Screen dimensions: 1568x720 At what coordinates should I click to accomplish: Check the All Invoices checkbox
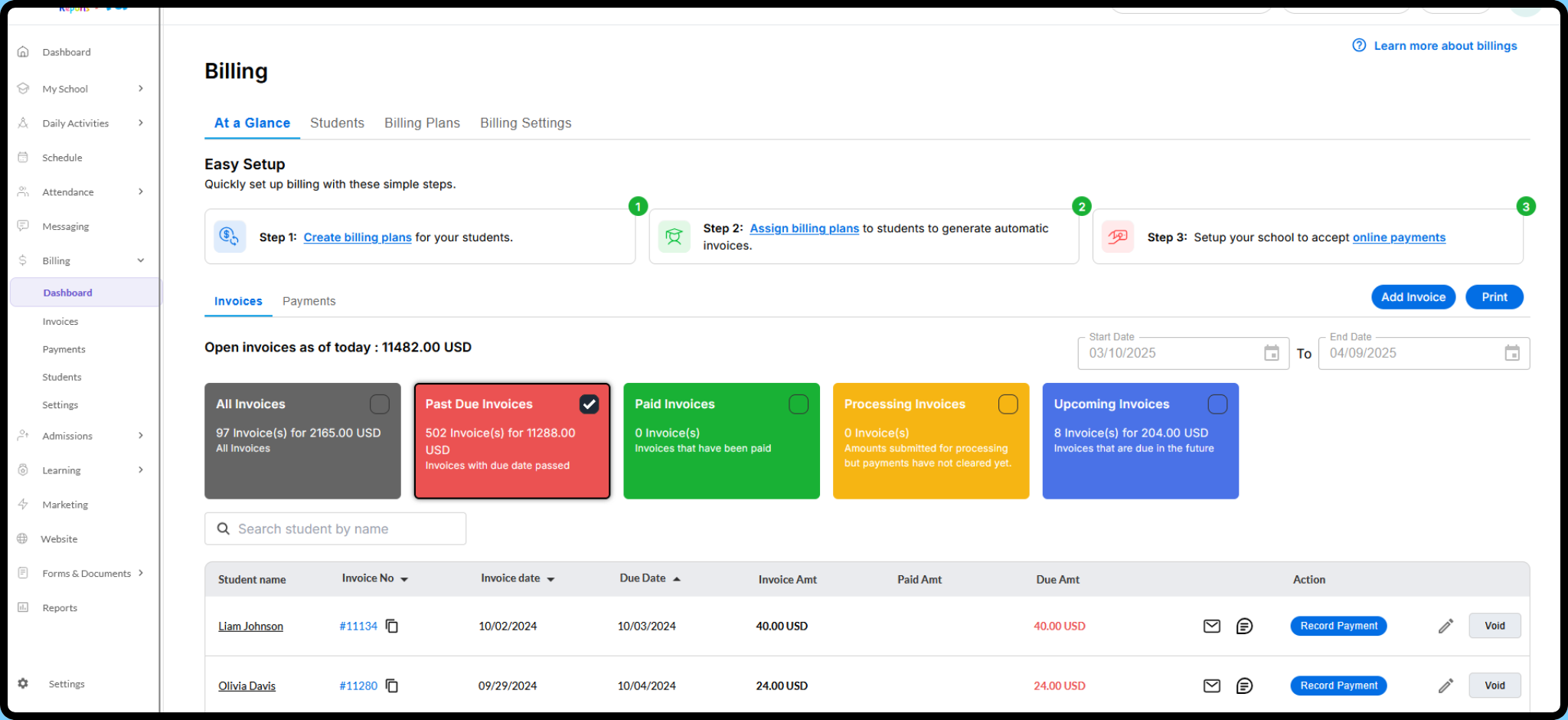coord(380,404)
